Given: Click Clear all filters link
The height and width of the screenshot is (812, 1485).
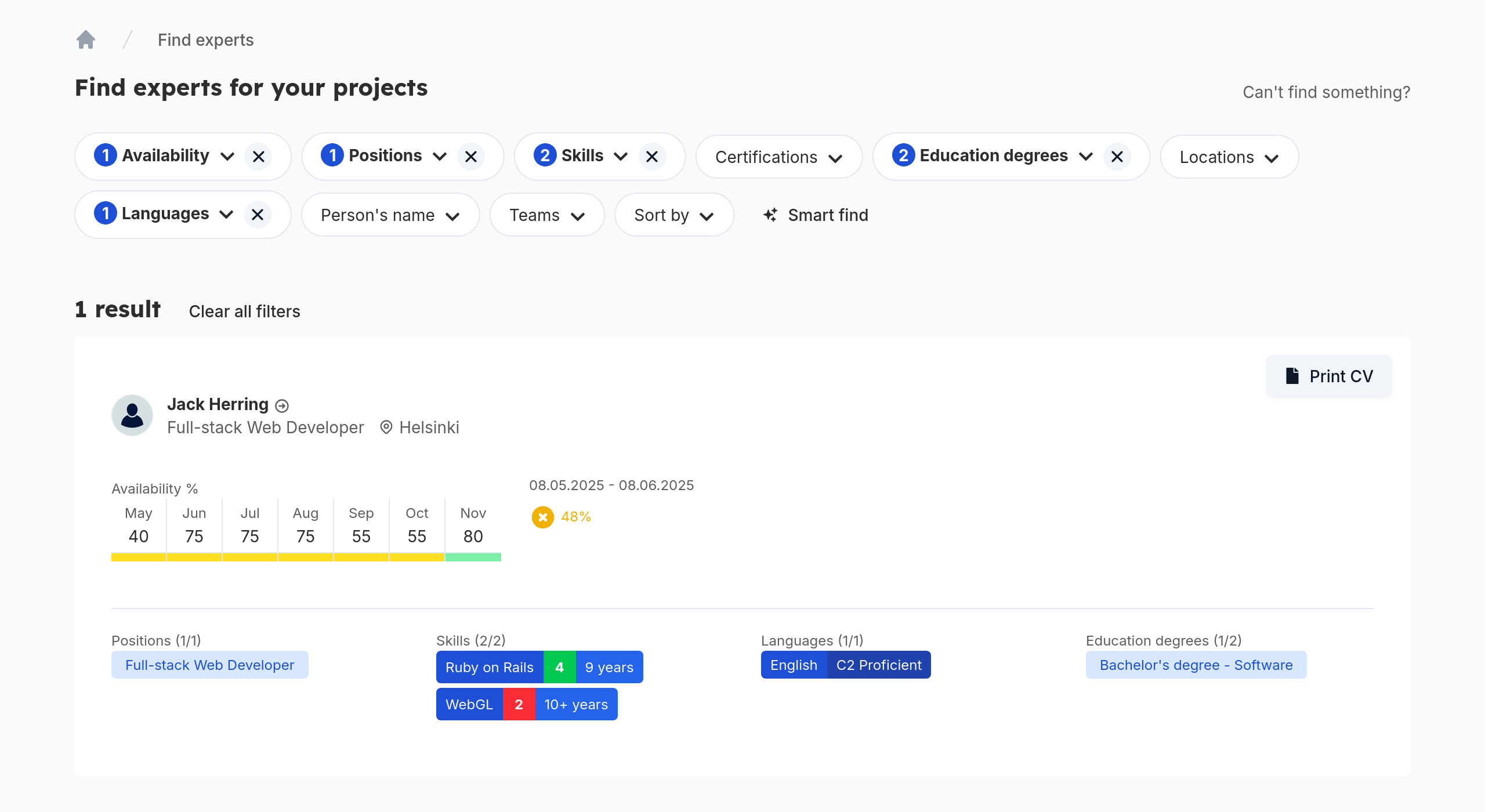Looking at the screenshot, I should 244,311.
